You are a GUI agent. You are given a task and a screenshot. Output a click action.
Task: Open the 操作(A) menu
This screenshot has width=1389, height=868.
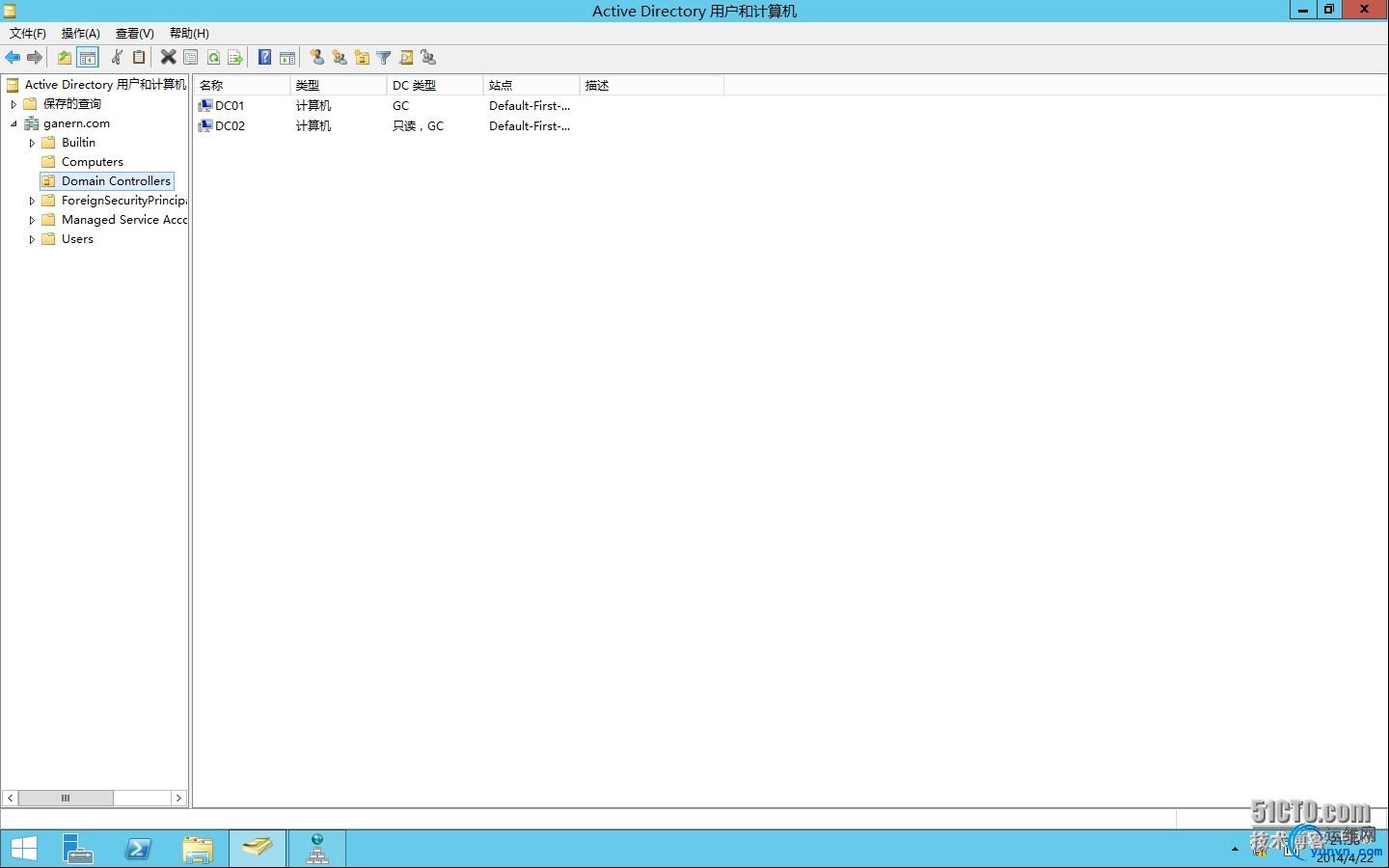81,33
